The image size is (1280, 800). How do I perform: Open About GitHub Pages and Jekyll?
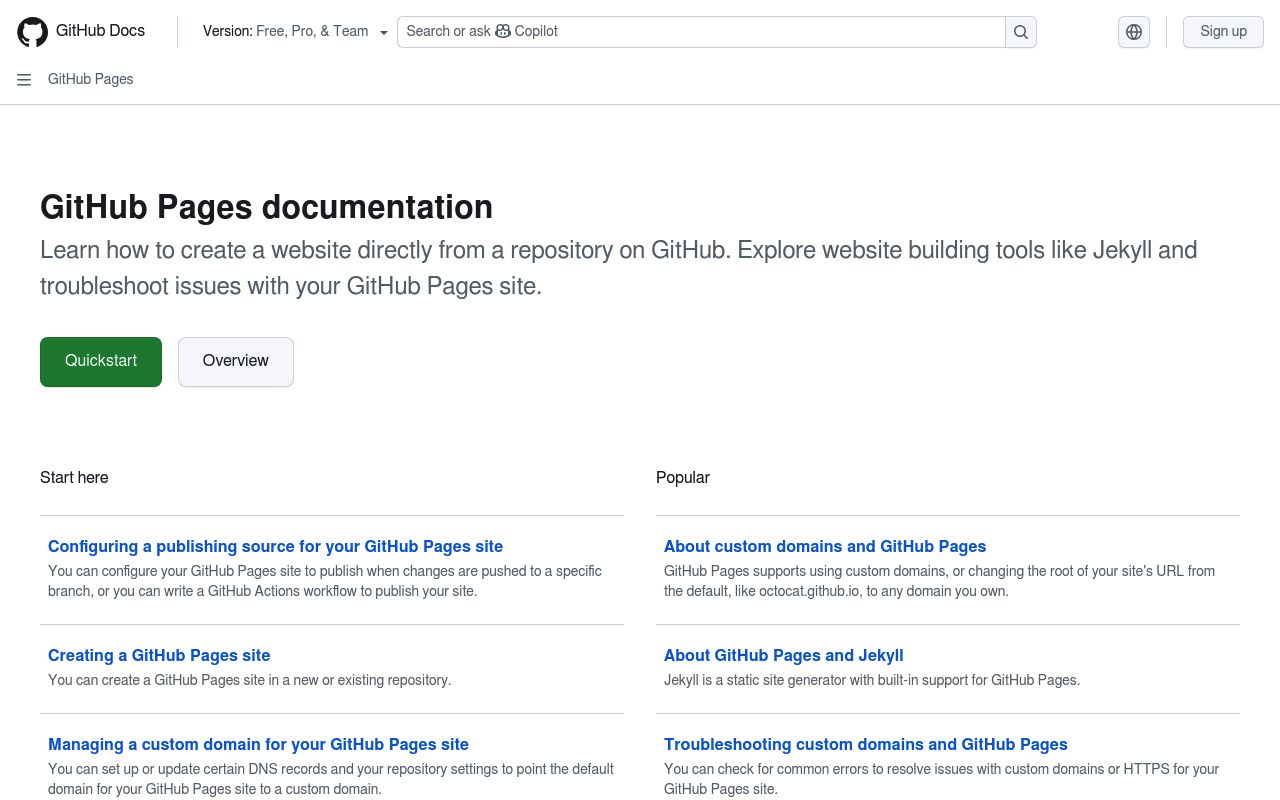pyautogui.click(x=783, y=655)
